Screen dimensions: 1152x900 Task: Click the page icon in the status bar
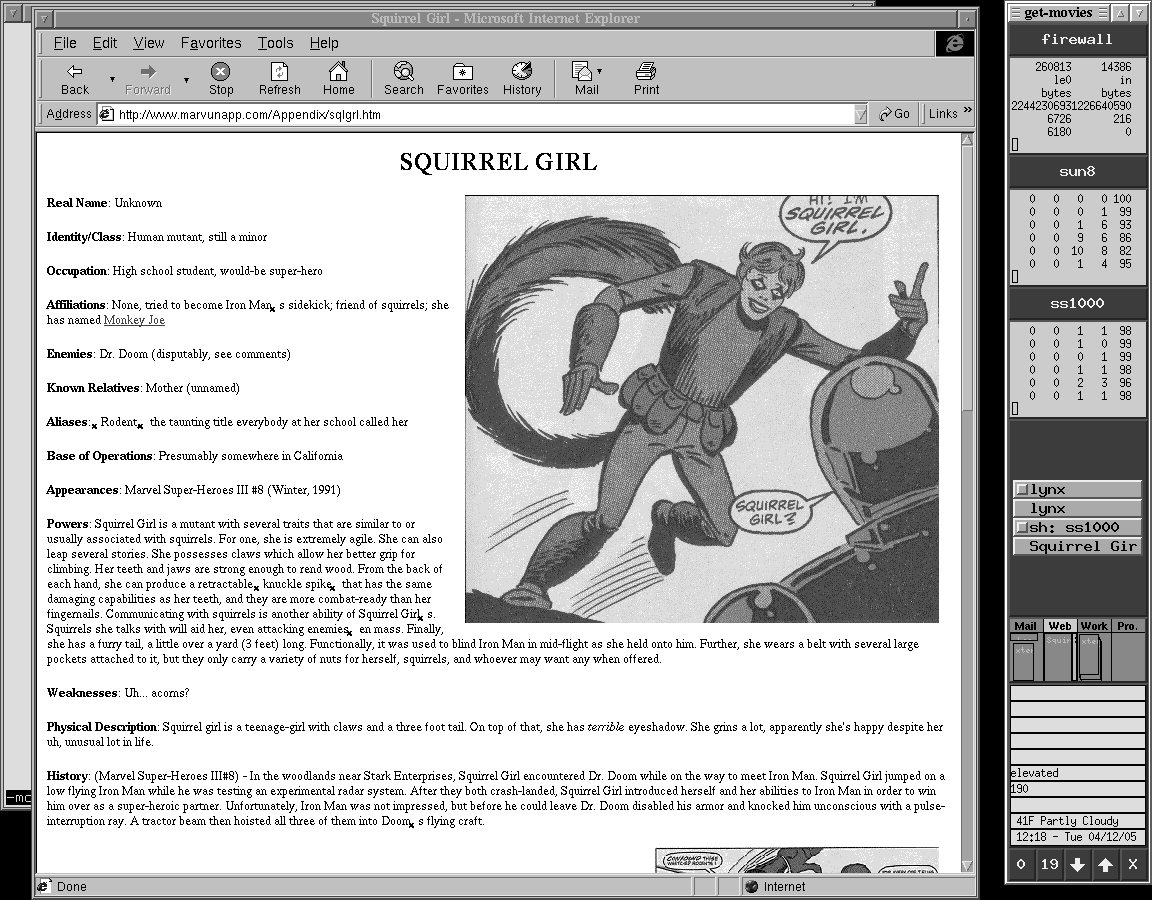tap(44, 886)
